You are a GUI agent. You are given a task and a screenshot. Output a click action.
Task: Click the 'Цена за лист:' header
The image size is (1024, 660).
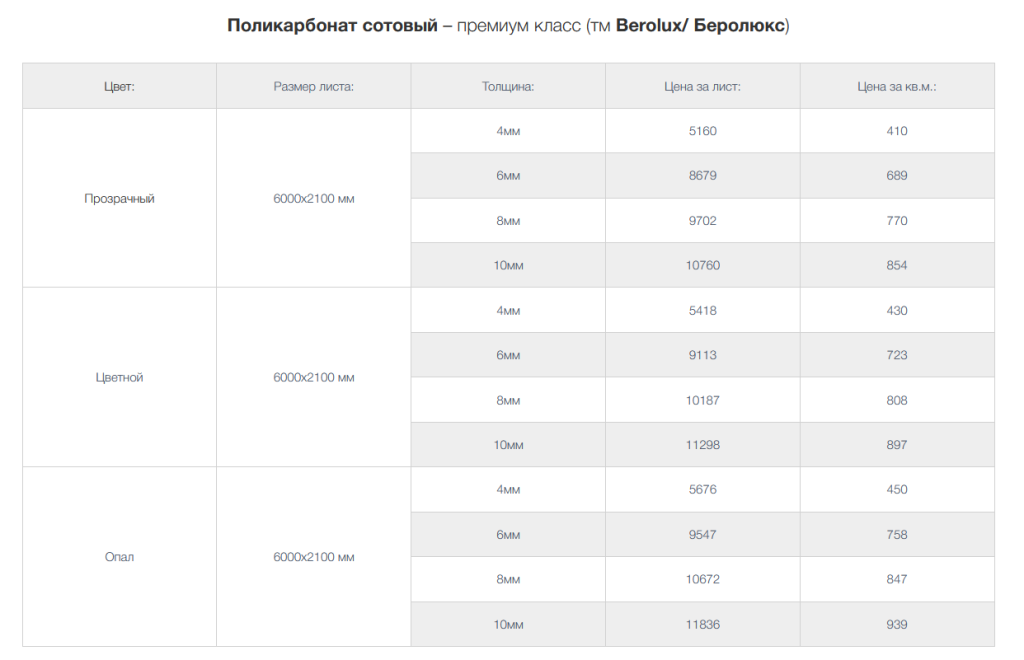pyautogui.click(x=702, y=86)
